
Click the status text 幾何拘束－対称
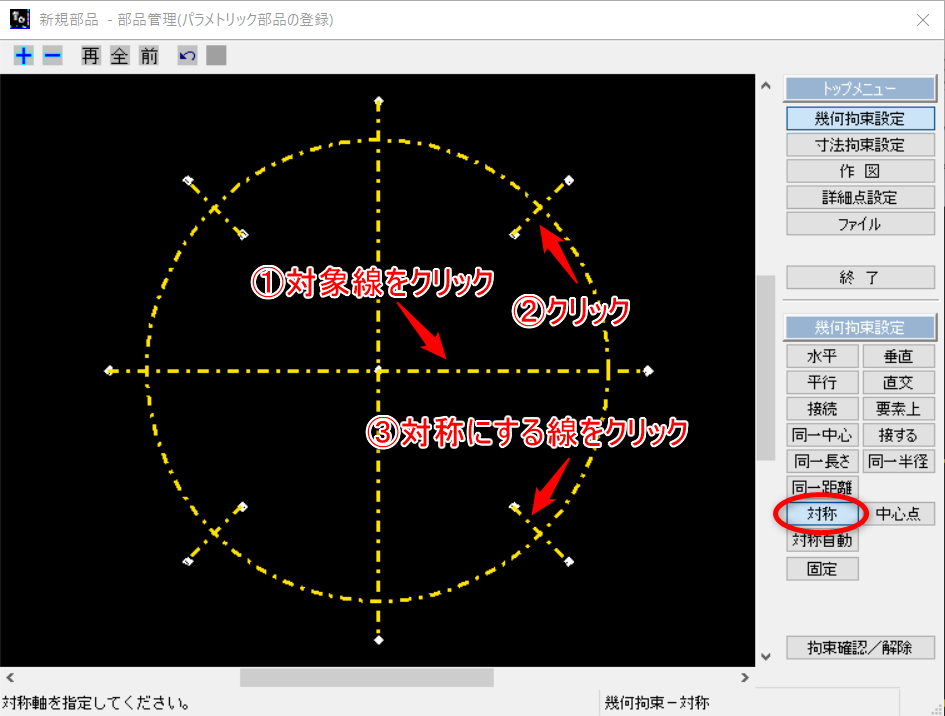[x=657, y=703]
